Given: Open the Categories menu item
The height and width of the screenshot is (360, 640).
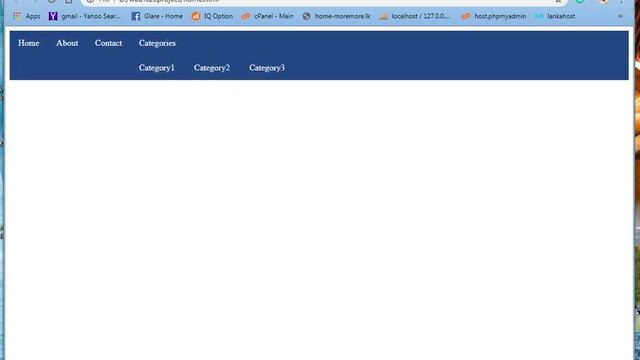Looking at the screenshot, I should [x=157, y=43].
